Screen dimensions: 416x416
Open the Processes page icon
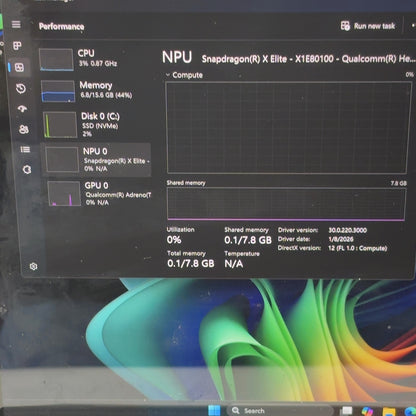pos(17,45)
